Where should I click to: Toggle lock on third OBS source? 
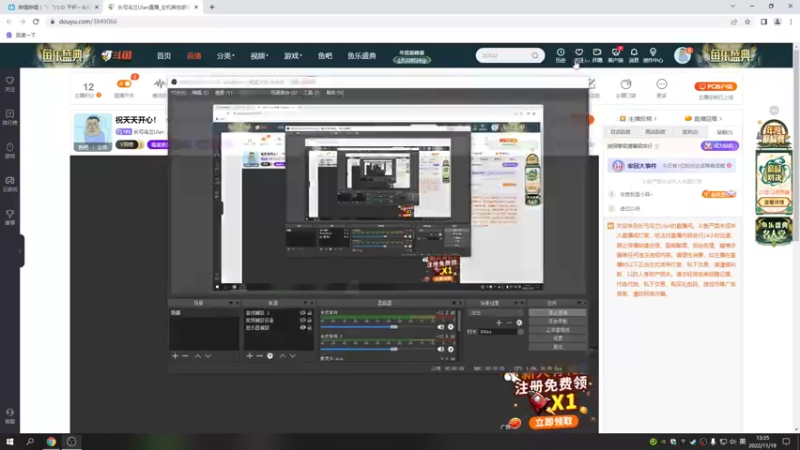tap(310, 328)
